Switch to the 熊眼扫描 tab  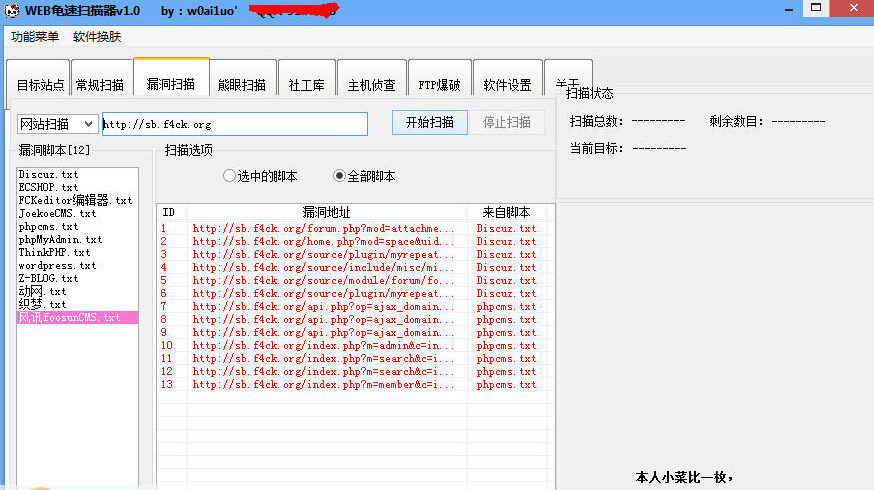click(x=242, y=84)
